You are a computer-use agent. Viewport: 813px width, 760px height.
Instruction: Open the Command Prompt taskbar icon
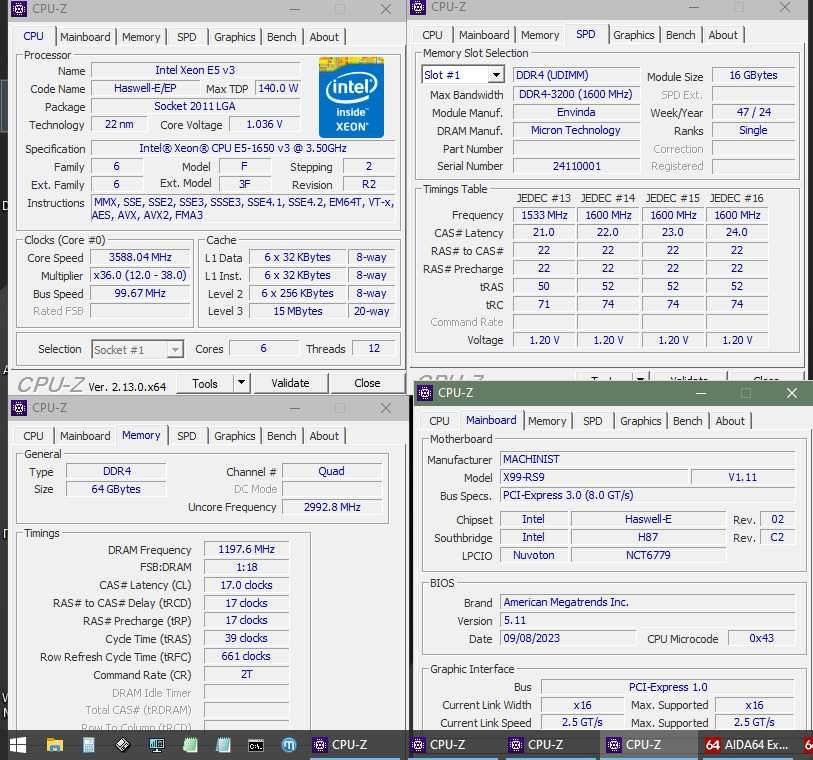point(256,745)
